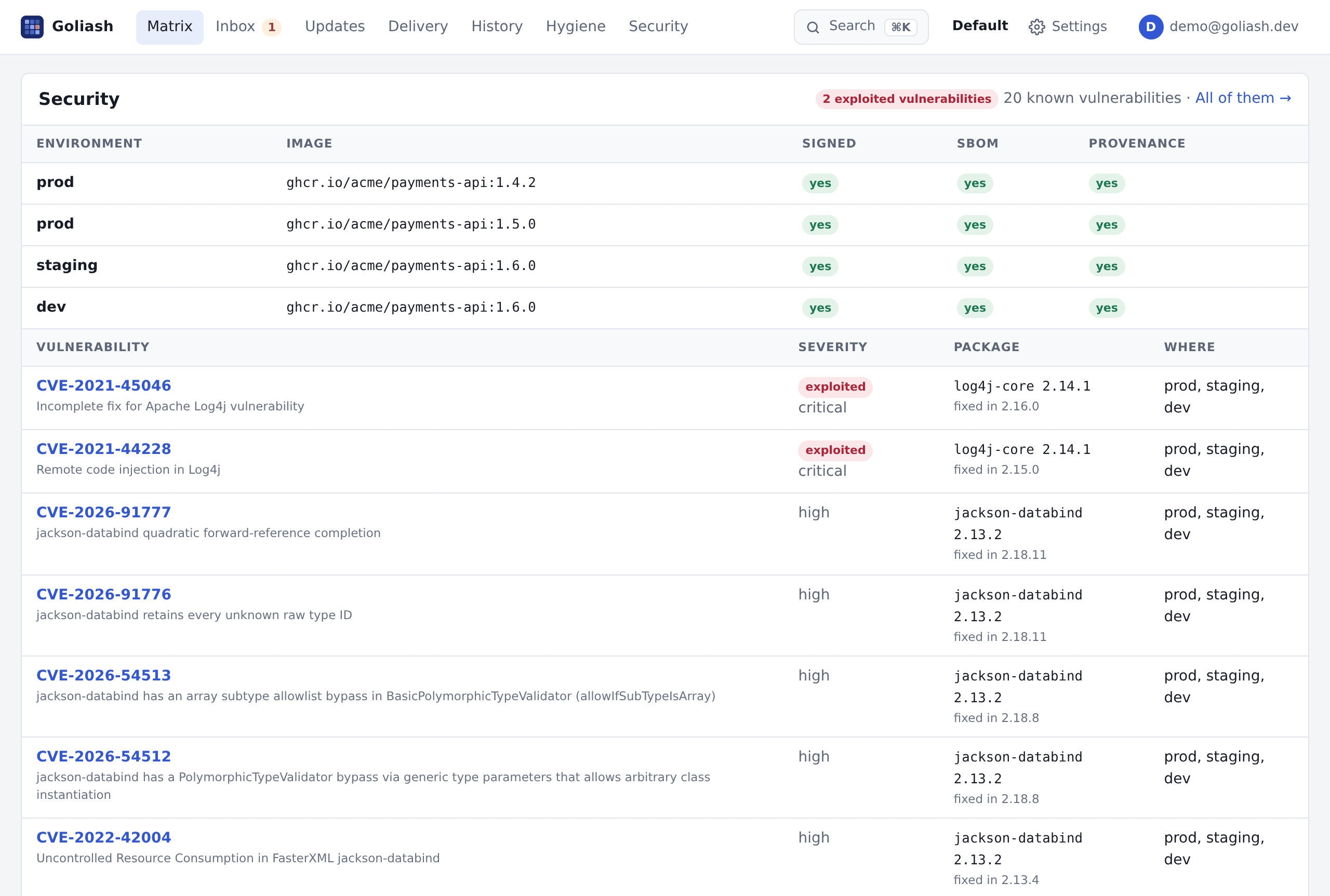Open the user avatar D icon
1330x896 pixels.
1151,27
